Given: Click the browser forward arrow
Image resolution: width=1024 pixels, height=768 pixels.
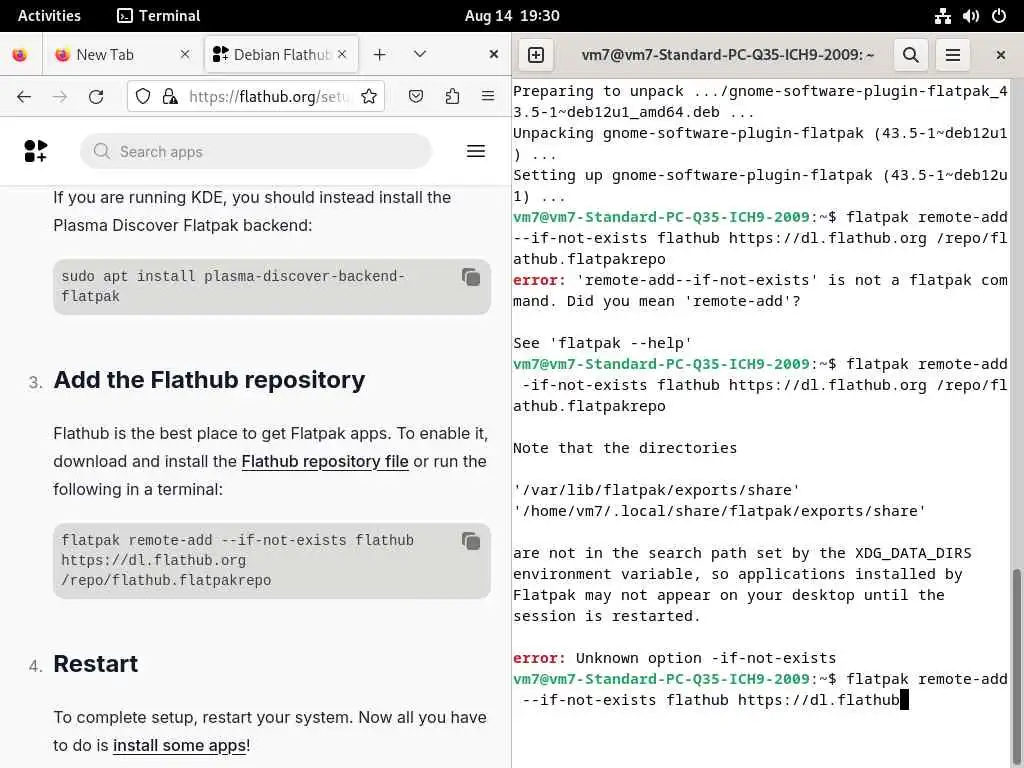Looking at the screenshot, I should coord(59,97).
